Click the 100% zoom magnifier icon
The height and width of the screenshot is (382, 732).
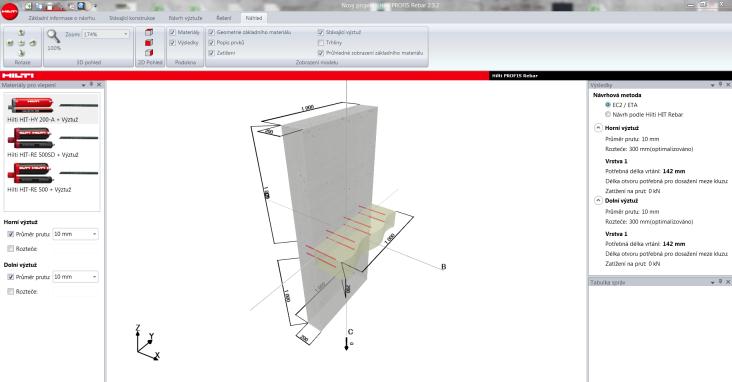tap(53, 36)
